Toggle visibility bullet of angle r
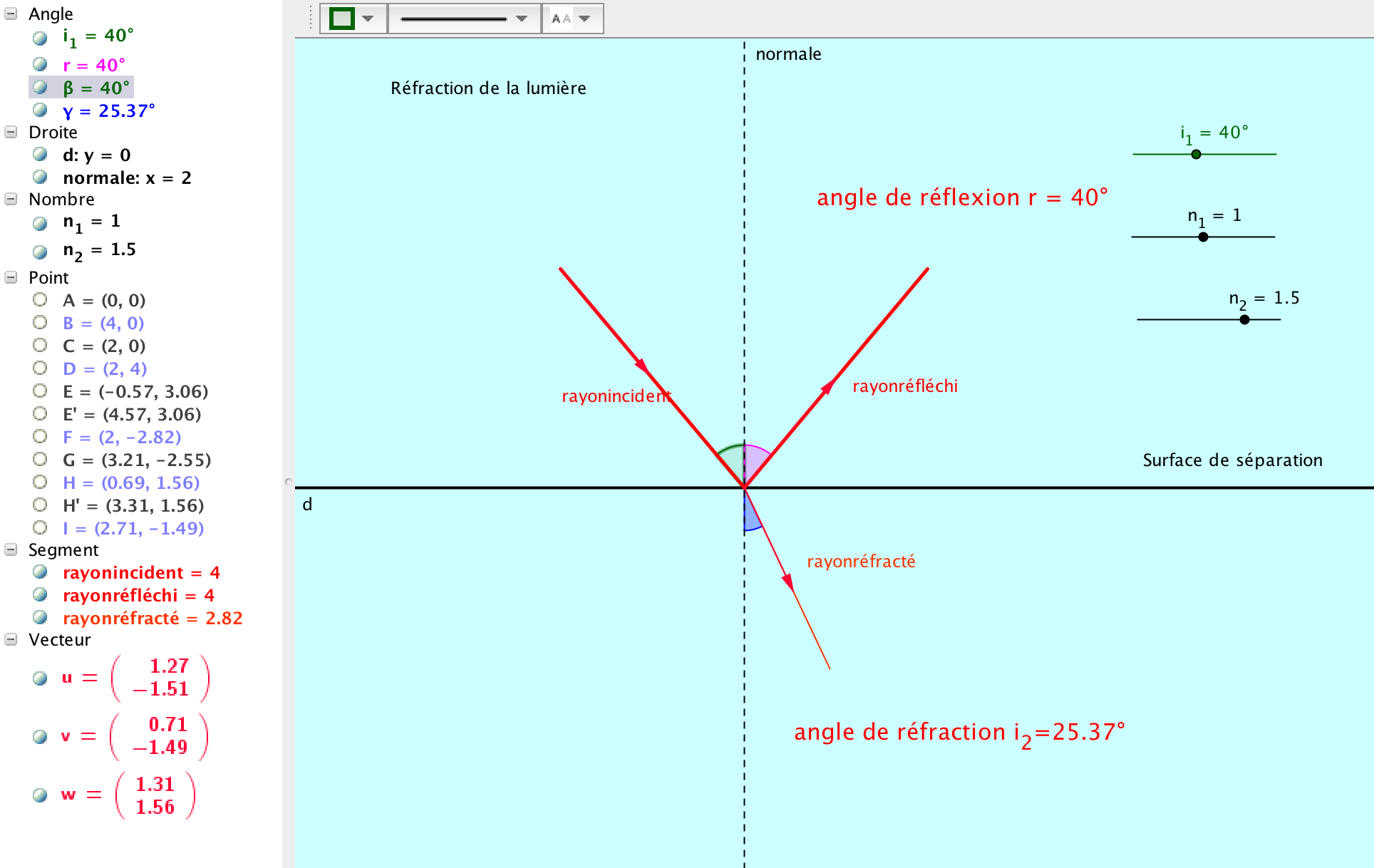 pyautogui.click(x=40, y=65)
